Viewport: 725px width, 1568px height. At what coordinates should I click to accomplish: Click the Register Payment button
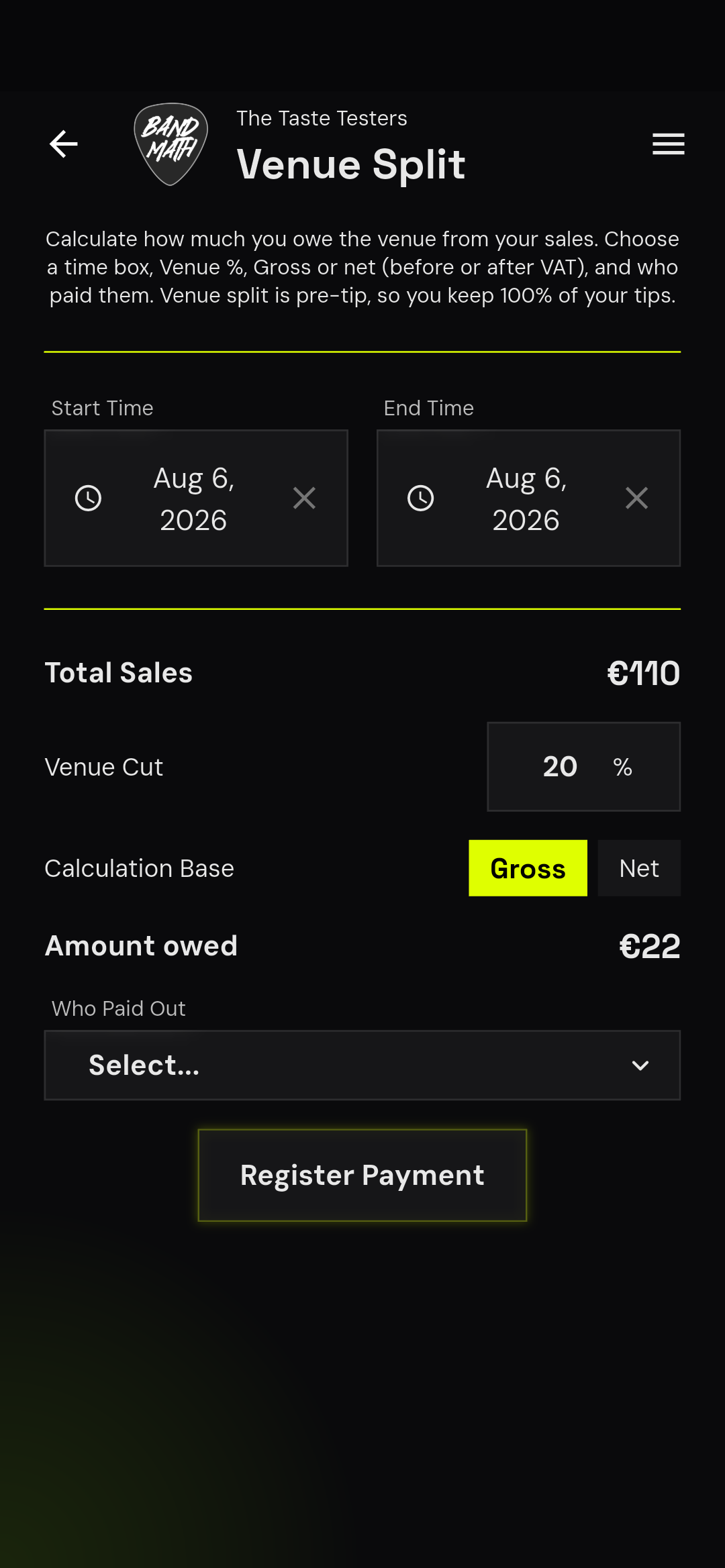click(362, 1175)
